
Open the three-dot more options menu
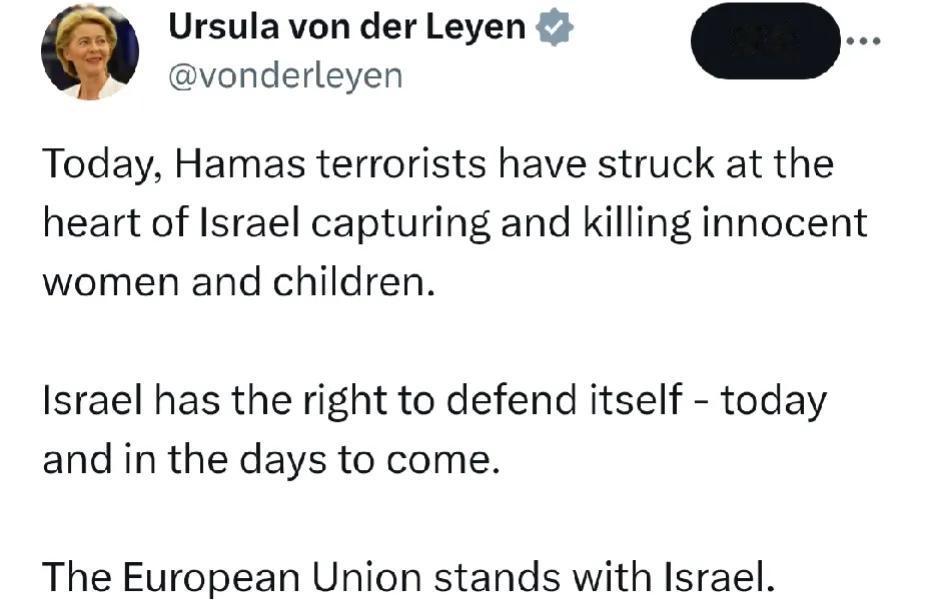pyautogui.click(x=863, y=41)
